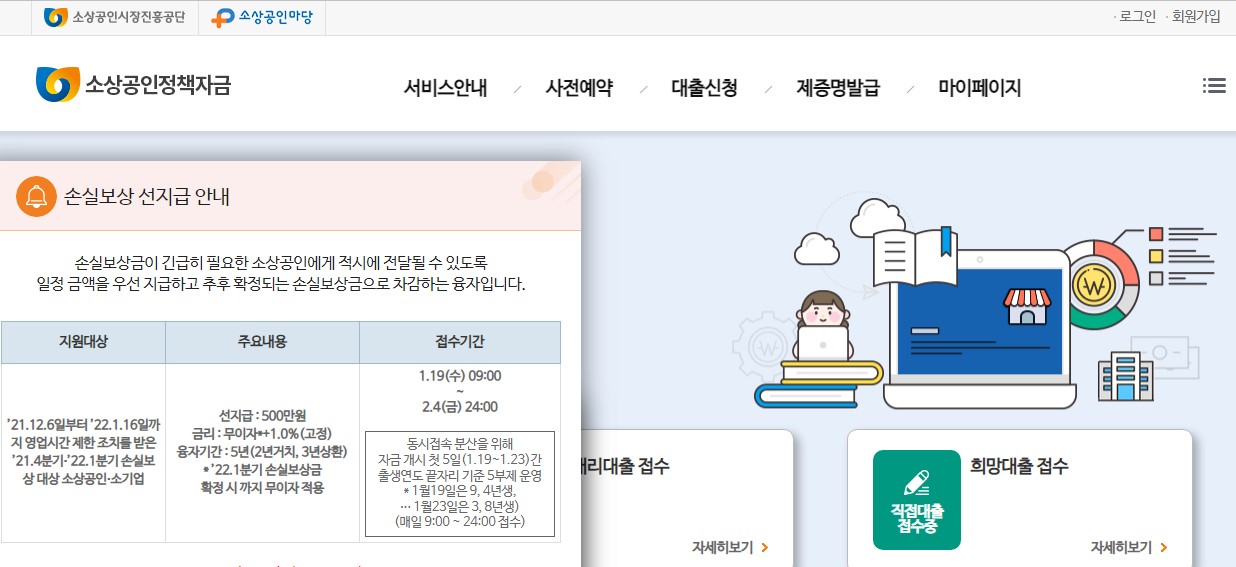Screen dimensions: 1236x567
Task: Click 자세히보기 under 대리대출 접수
Action: [x=730, y=547]
